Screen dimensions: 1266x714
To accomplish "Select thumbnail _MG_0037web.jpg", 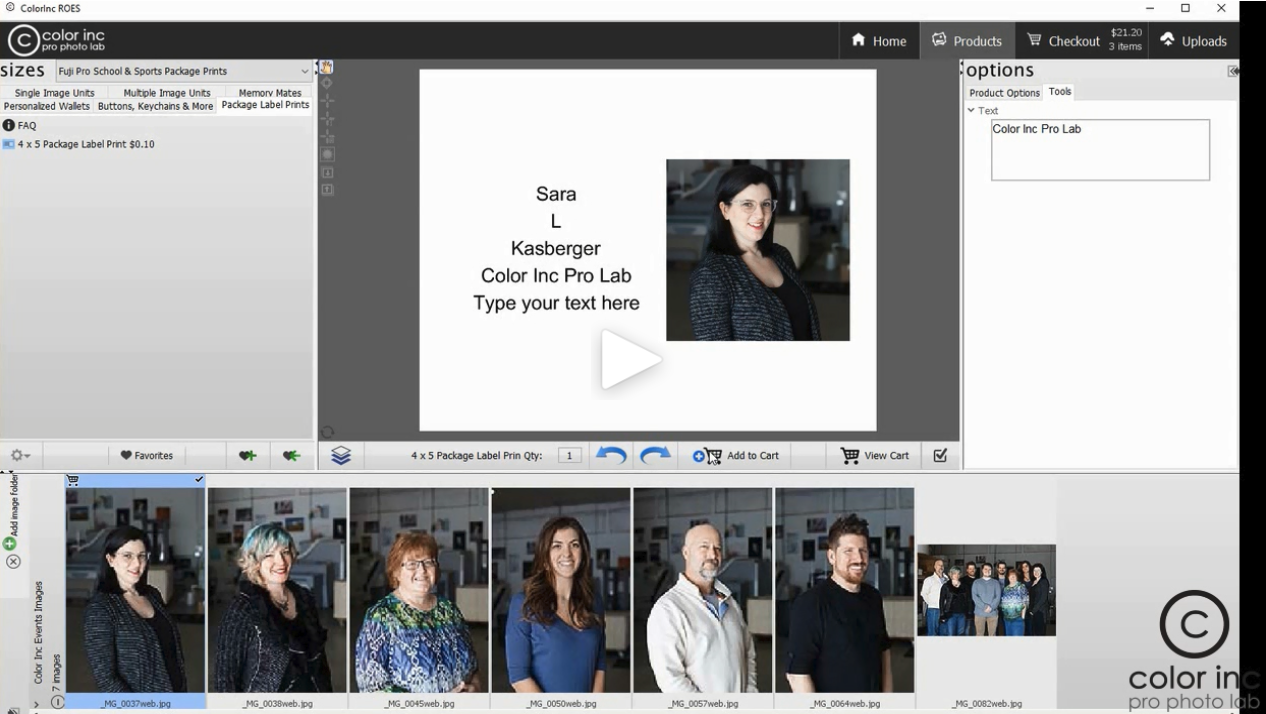I will (135, 591).
